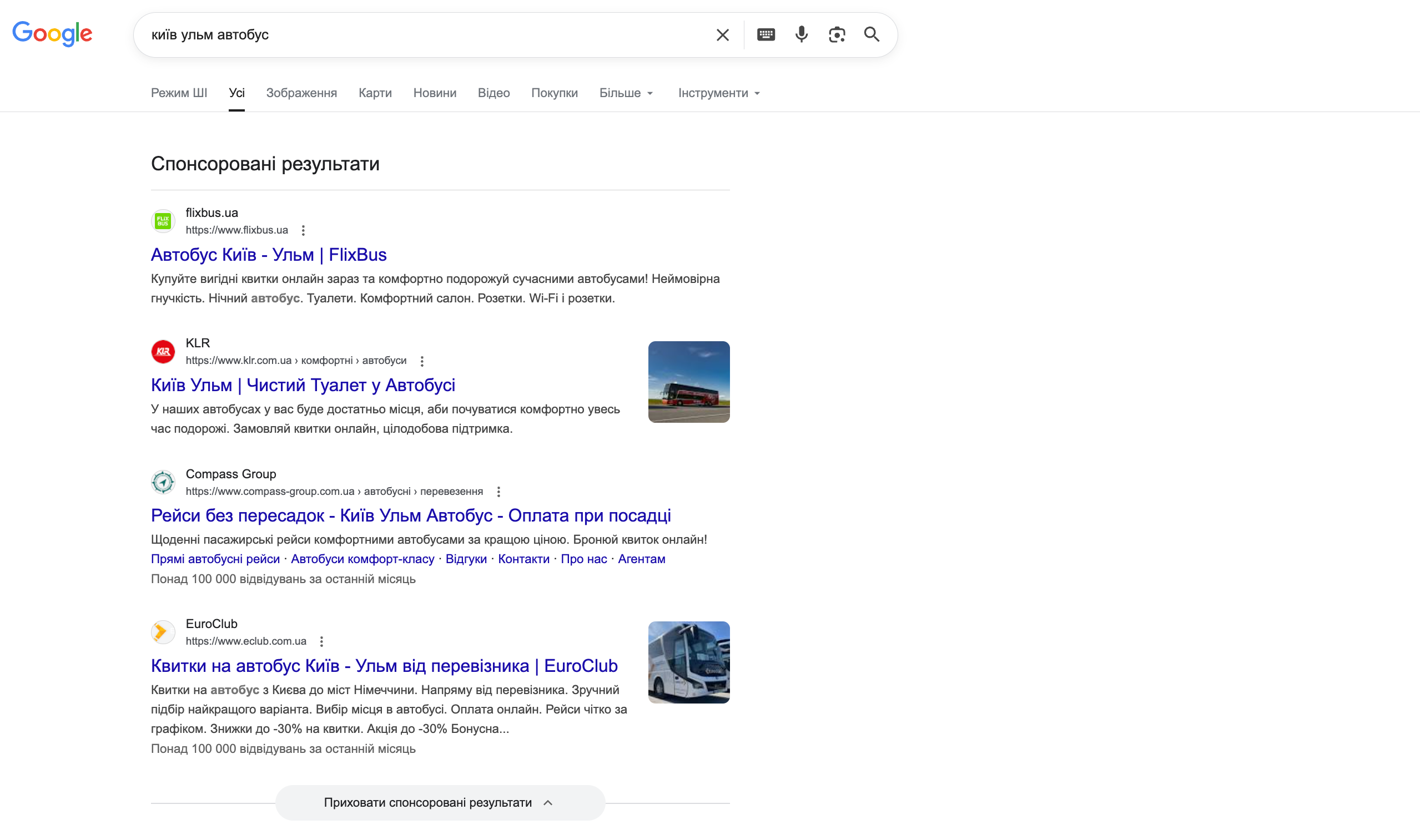Open Рейси без пересадок Compass Group link
The image size is (1420, 840).
pos(410,515)
